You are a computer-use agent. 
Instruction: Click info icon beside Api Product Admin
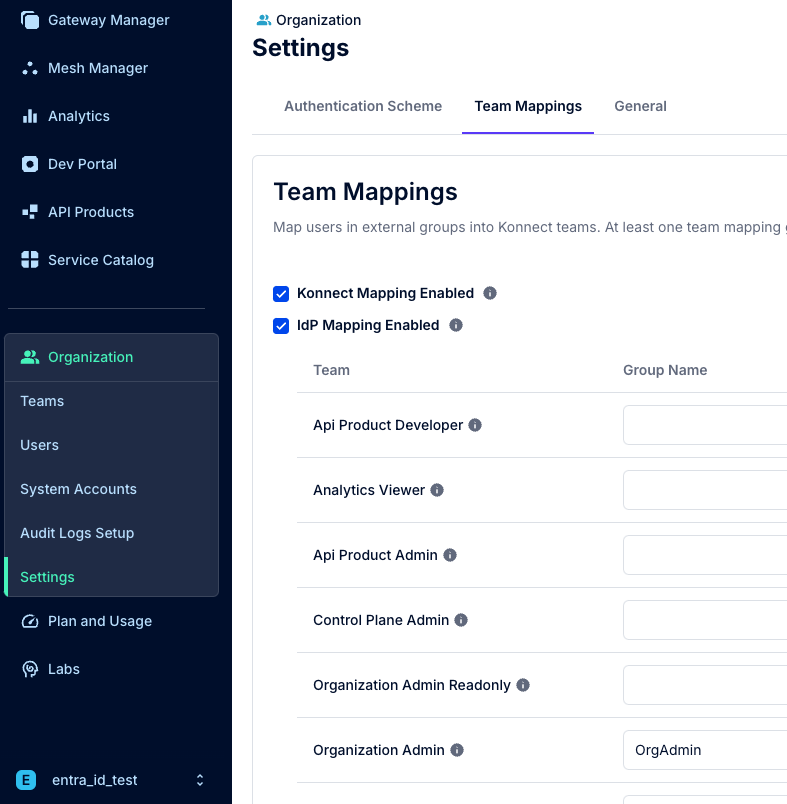pos(450,555)
